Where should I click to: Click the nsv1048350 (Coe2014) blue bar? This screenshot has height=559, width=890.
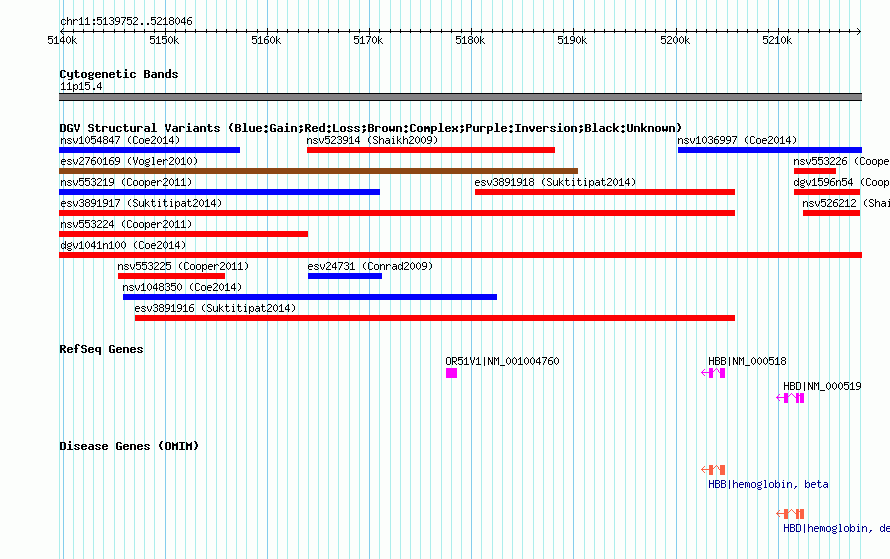[310, 297]
